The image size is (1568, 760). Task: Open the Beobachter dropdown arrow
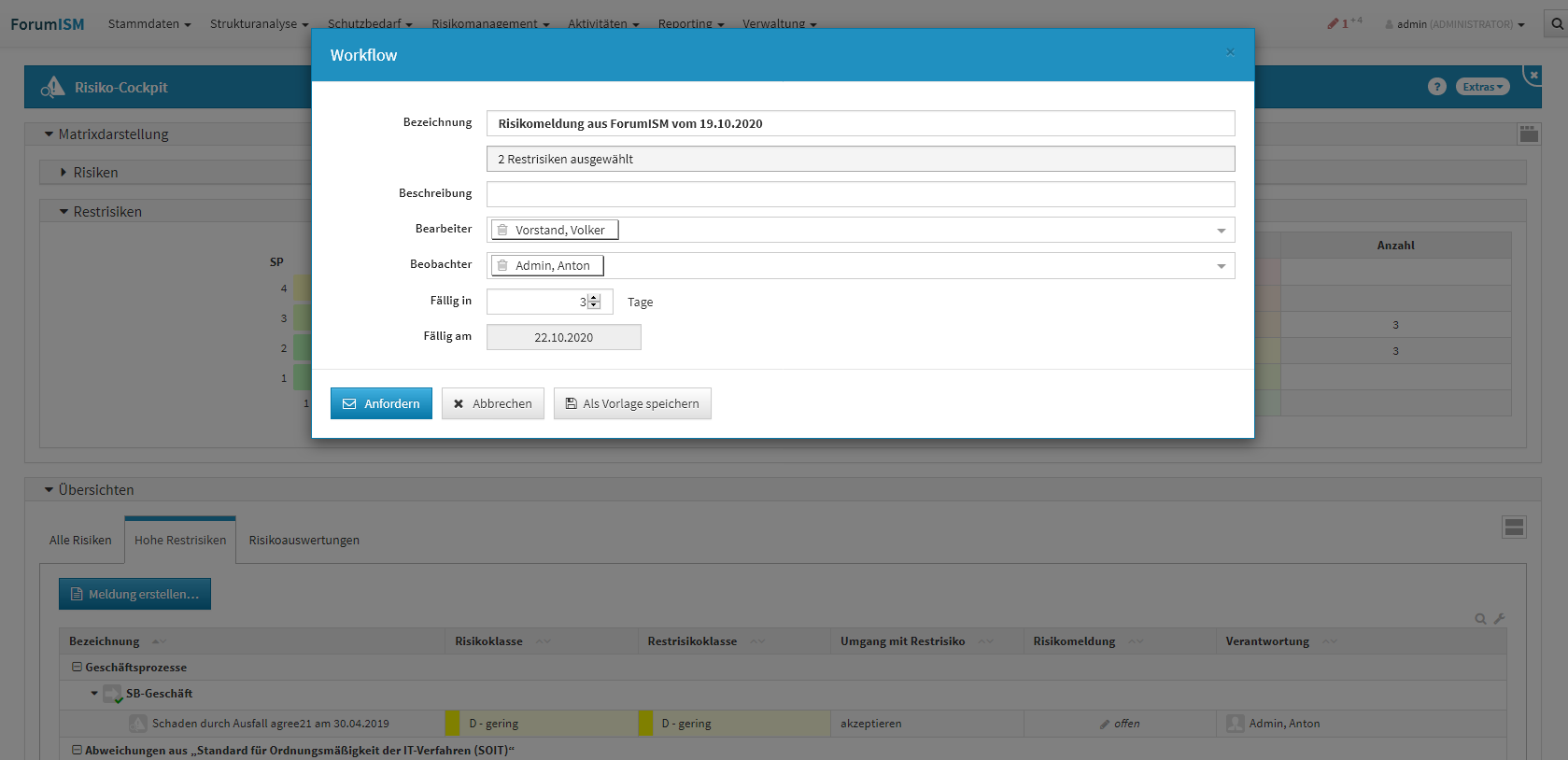(x=1221, y=266)
